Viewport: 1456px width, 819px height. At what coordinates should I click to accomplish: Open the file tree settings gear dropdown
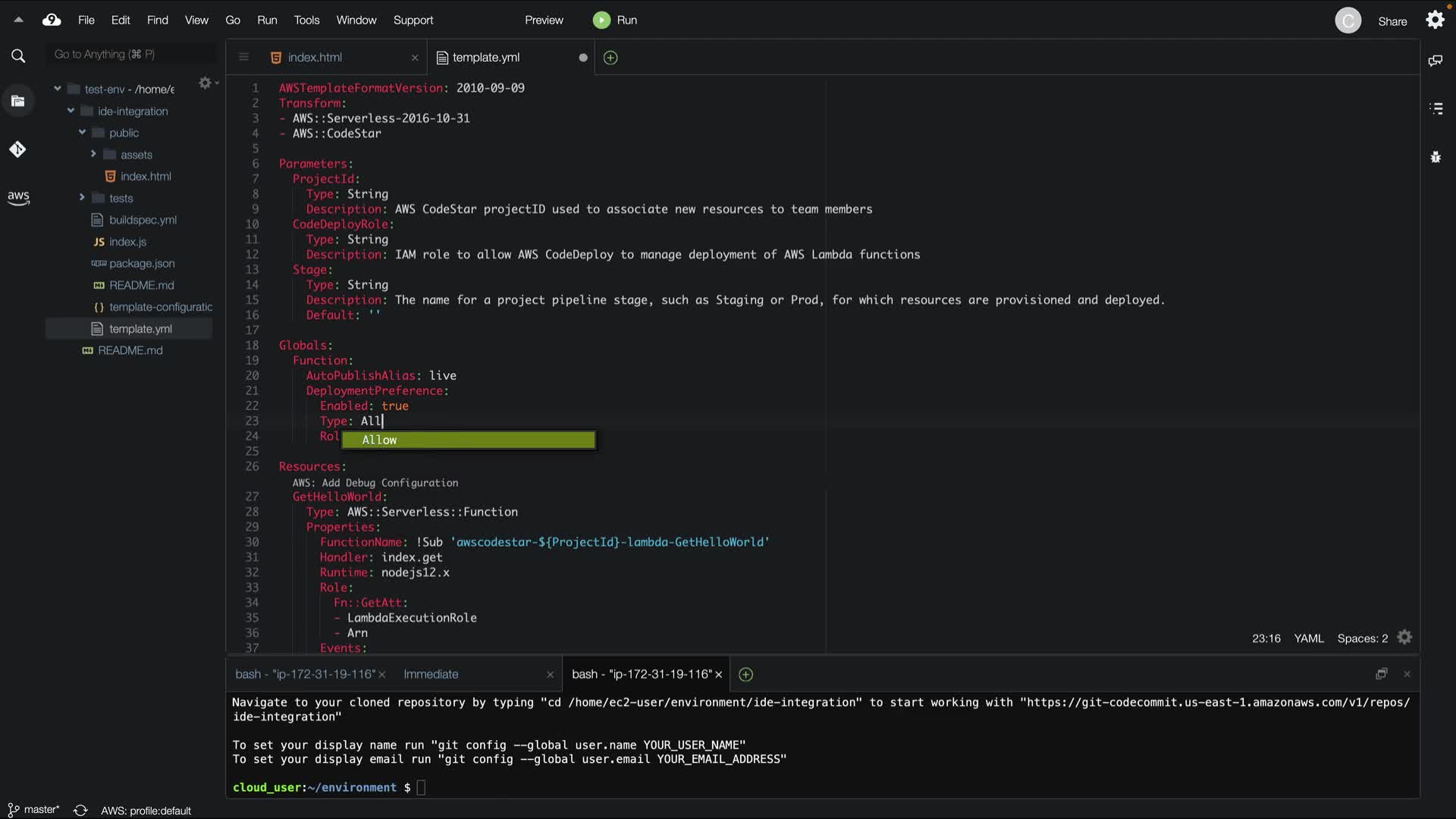pos(206,83)
